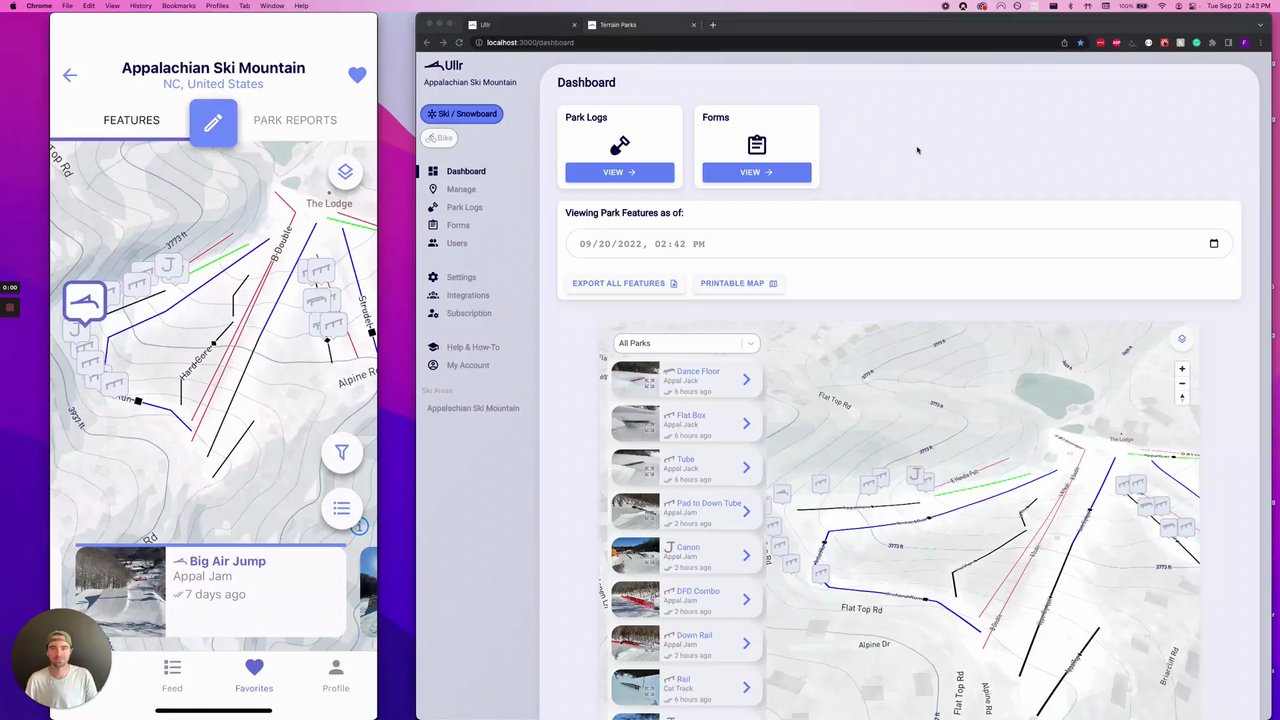
Task: Toggle the favorite heart for Appalachian Ski Mountain
Action: [x=357, y=75]
